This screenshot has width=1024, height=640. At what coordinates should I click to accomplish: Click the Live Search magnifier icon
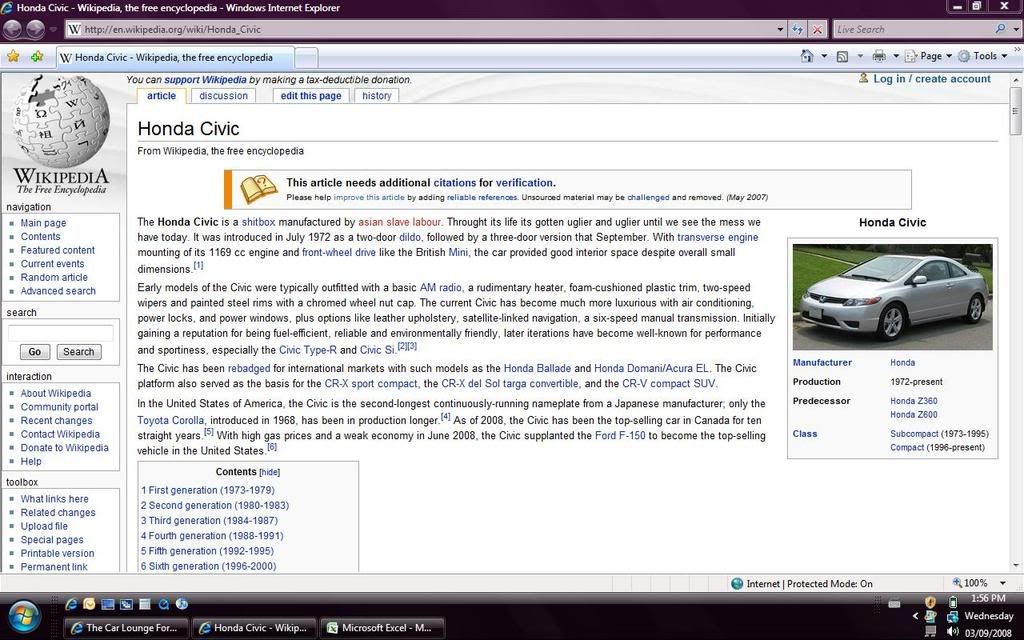(x=1001, y=30)
